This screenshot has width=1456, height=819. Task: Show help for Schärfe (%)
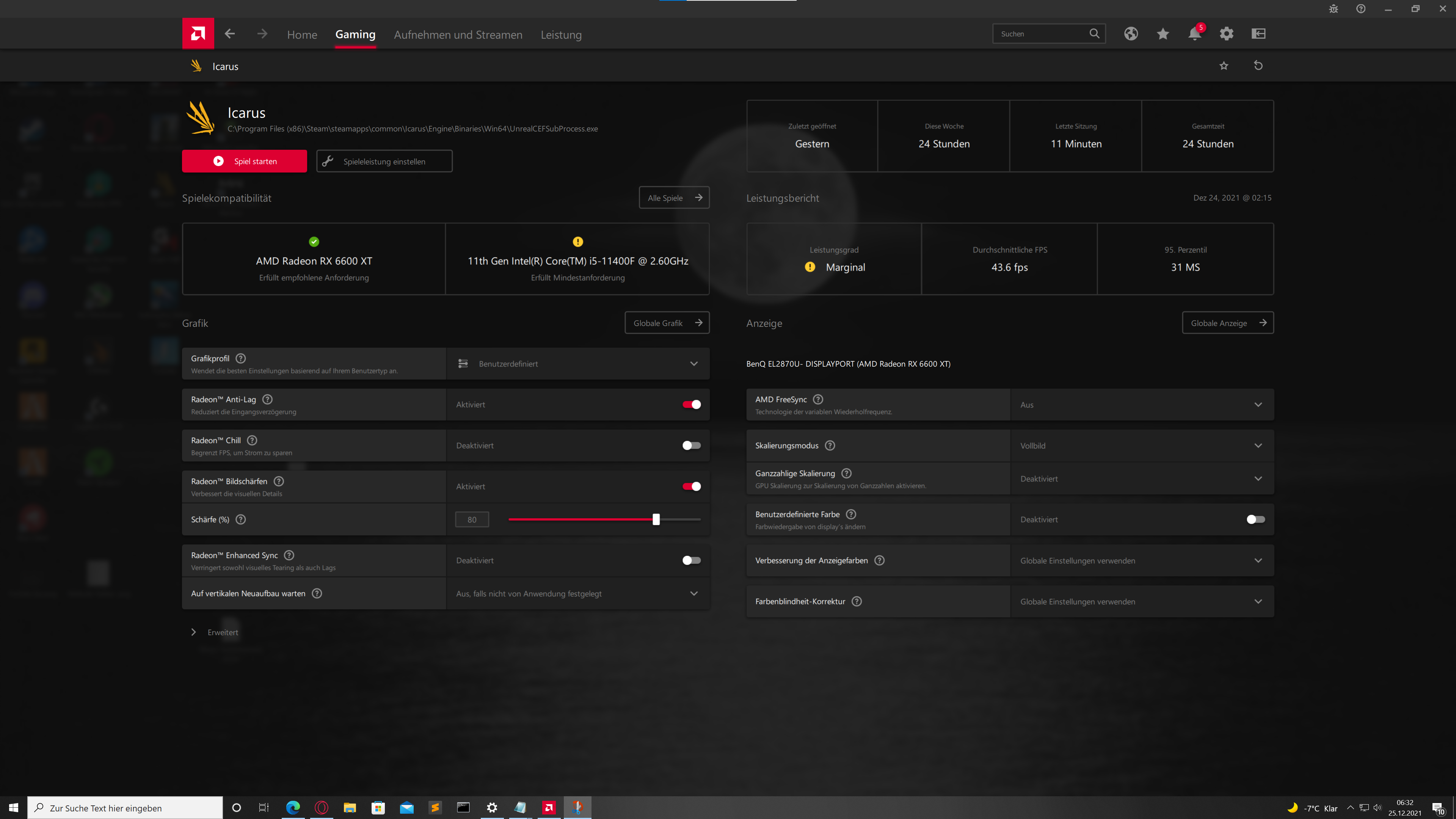pyautogui.click(x=241, y=519)
